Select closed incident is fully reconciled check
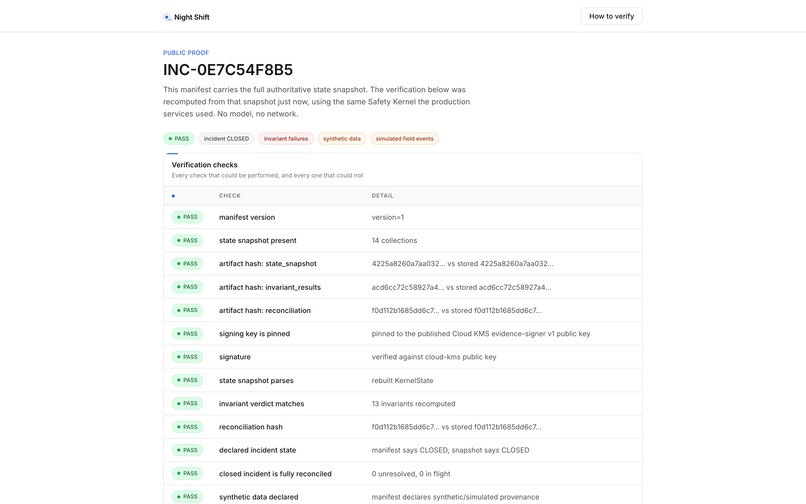Screen dimensions: 806x504 coord(275,473)
